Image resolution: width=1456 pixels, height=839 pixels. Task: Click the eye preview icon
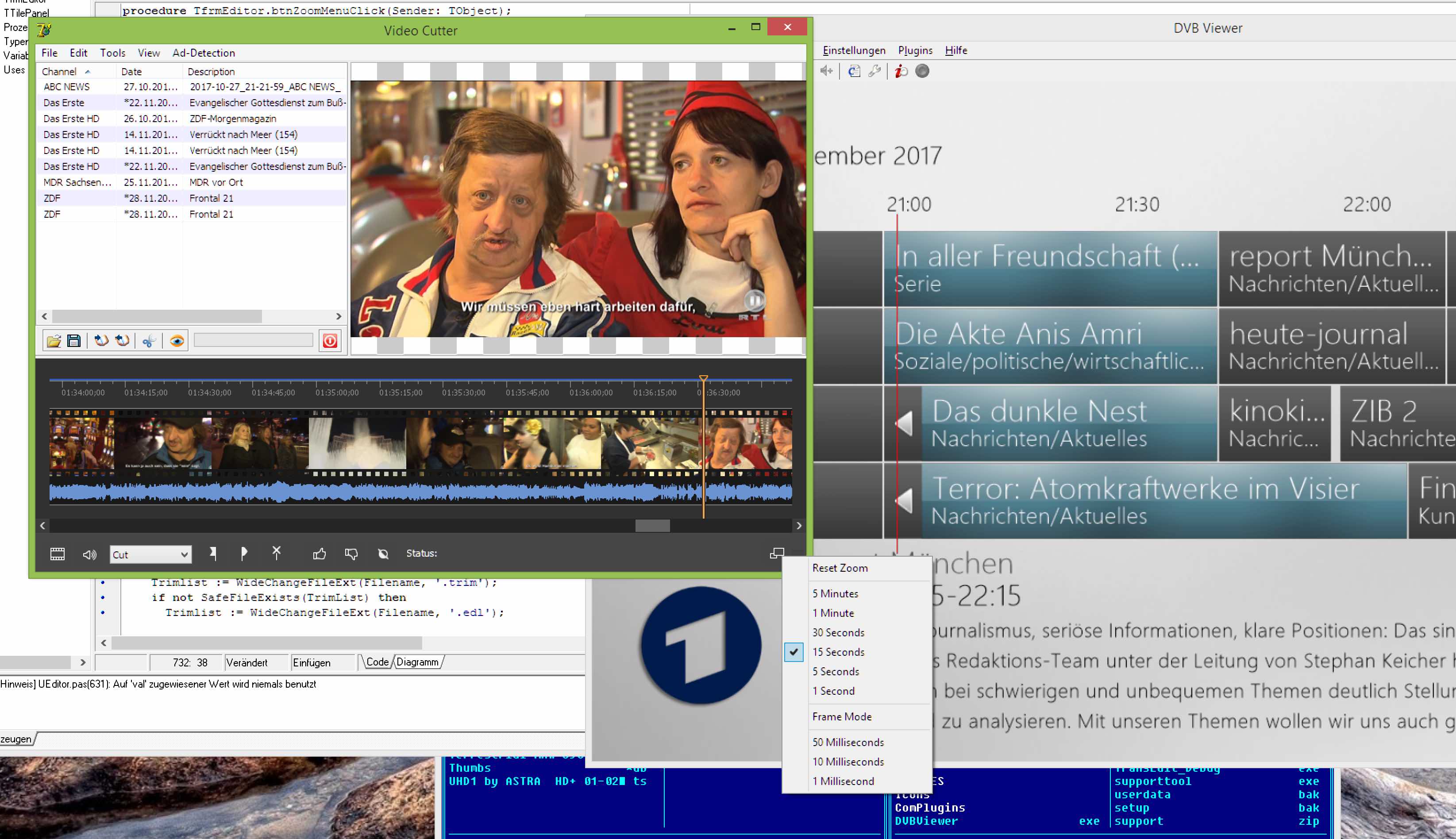click(x=177, y=341)
